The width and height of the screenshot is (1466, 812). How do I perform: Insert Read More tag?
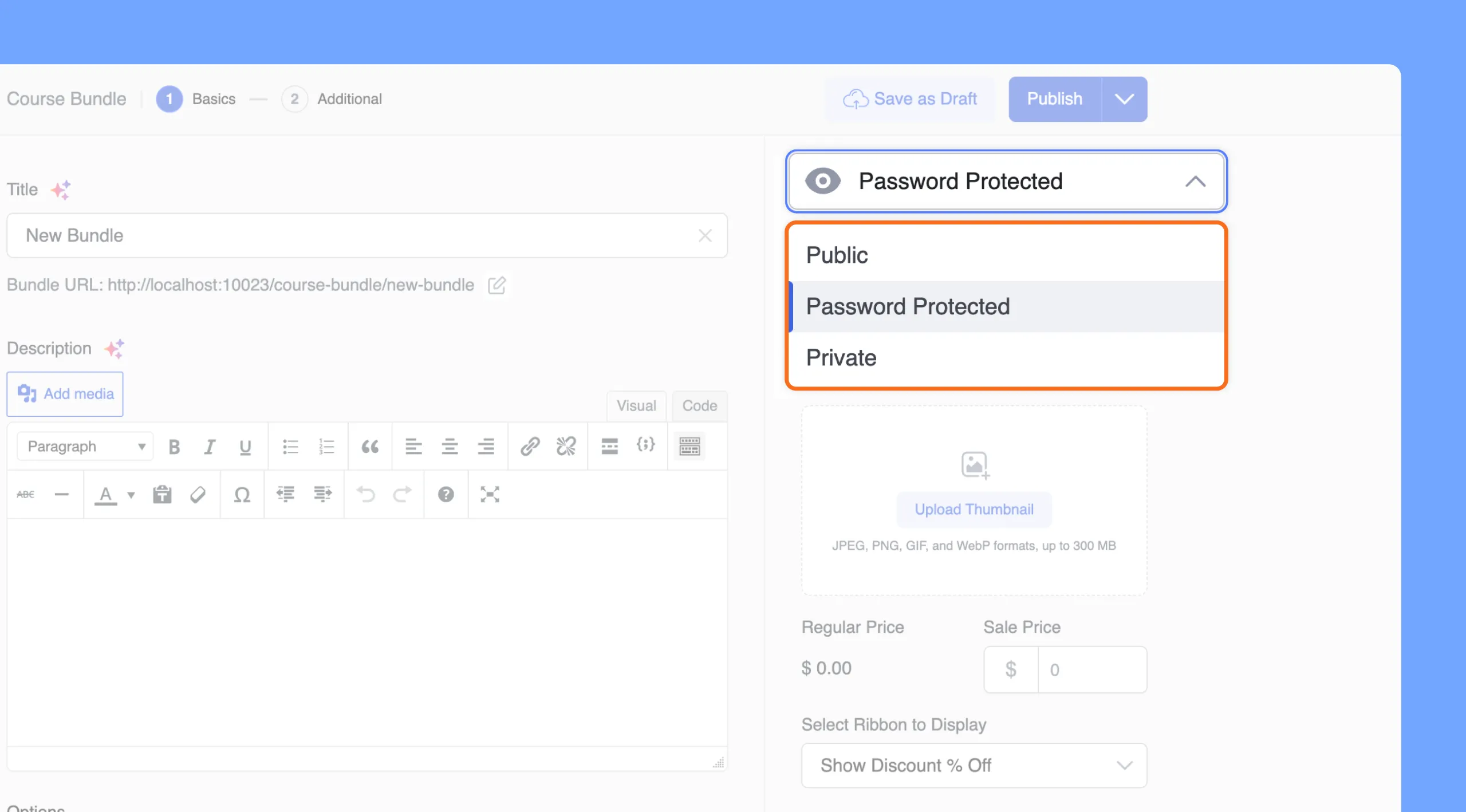tap(609, 447)
